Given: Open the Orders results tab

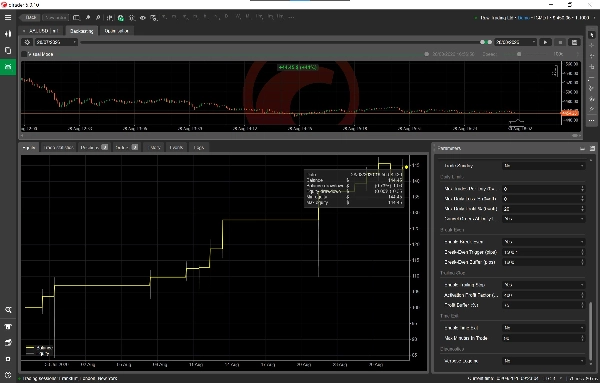Looking at the screenshot, I should point(126,147).
